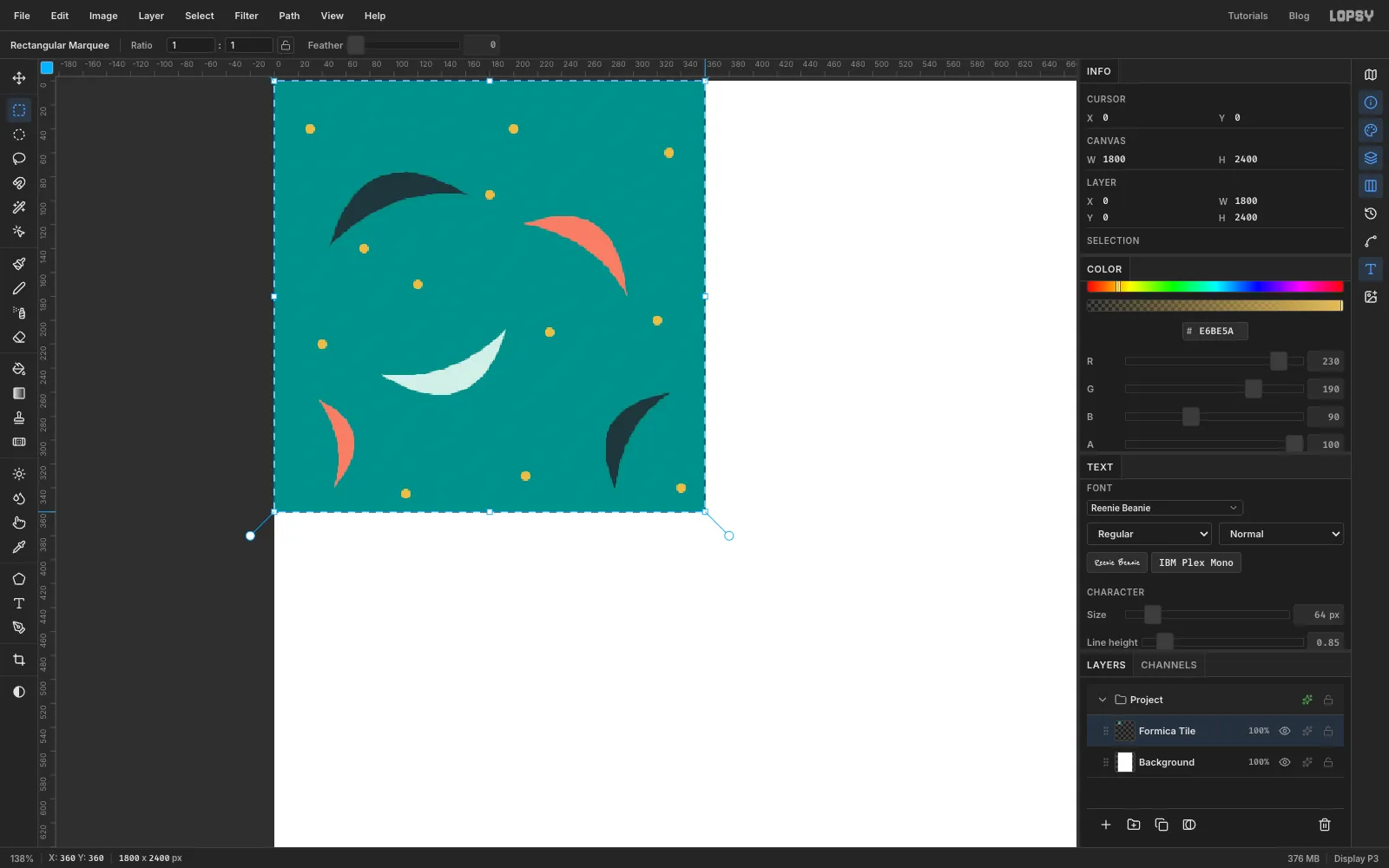Image resolution: width=1389 pixels, height=868 pixels.
Task: Select the Elliptical Marquee tool
Action: pyautogui.click(x=19, y=135)
